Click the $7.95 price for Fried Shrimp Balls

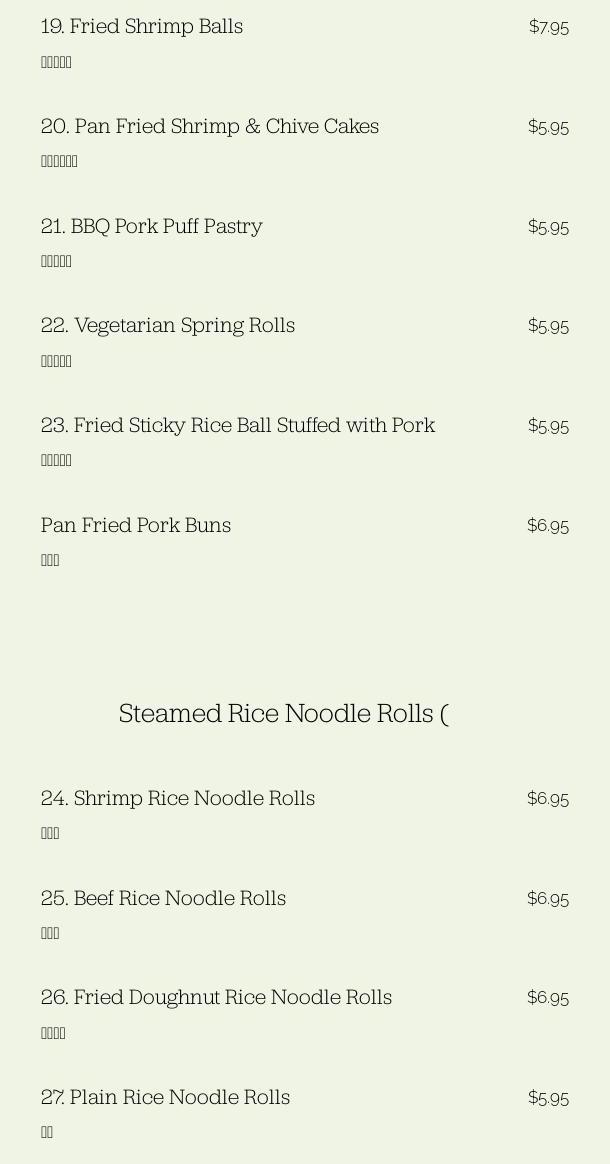point(548,27)
